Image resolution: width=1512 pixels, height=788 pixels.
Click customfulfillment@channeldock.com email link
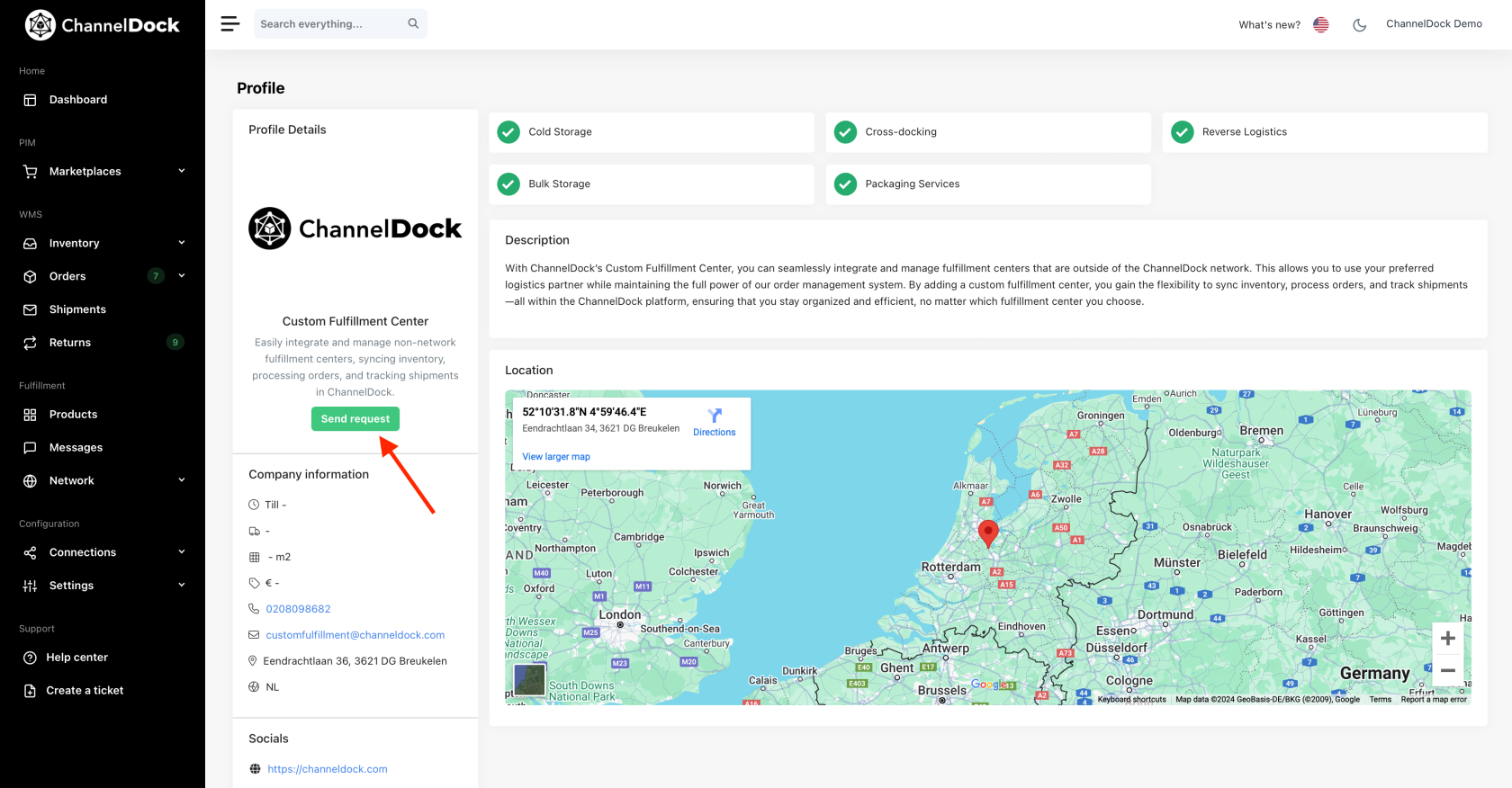[x=355, y=635]
